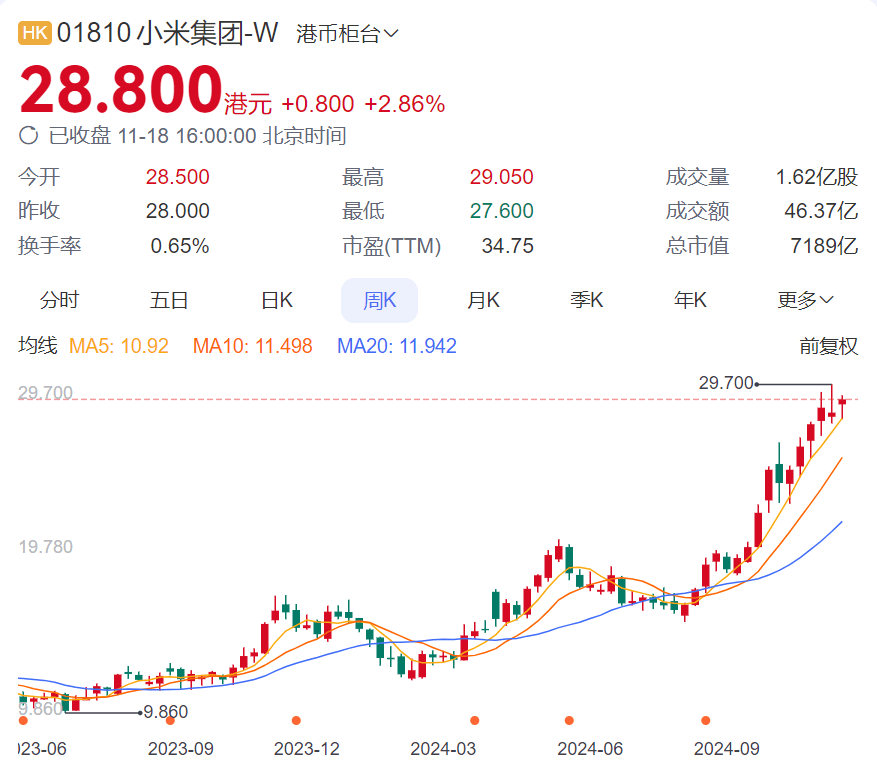Switch to the 分时 chart tab
The height and width of the screenshot is (771, 877).
[59, 300]
